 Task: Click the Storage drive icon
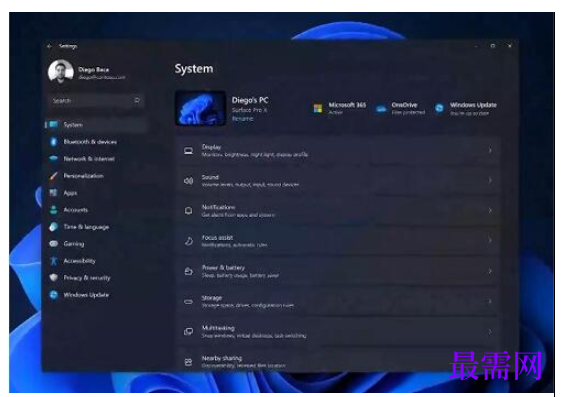click(x=189, y=302)
